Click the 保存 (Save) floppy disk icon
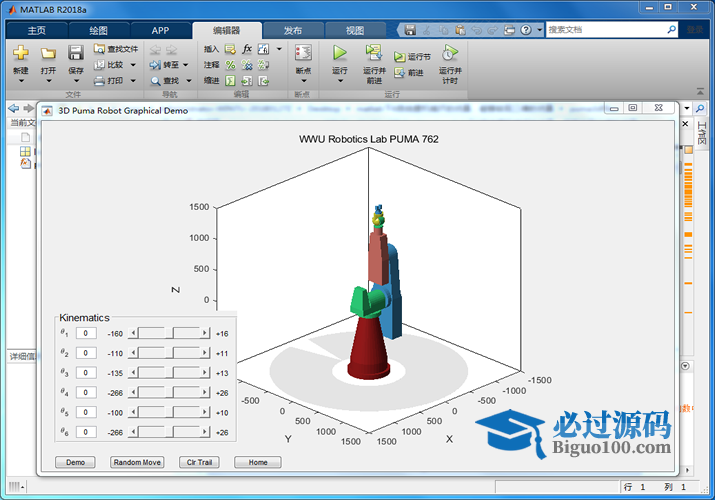This screenshot has height=500, width=715. tap(75, 53)
